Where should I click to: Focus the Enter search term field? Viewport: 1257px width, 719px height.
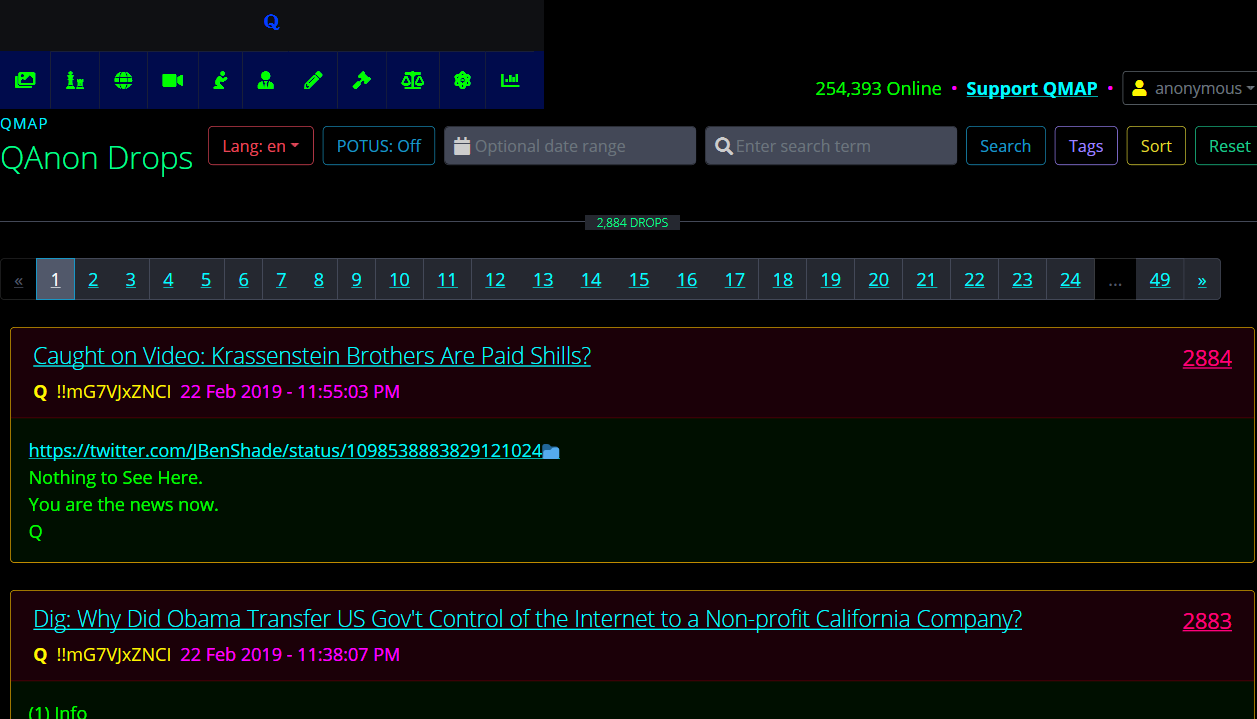831,146
